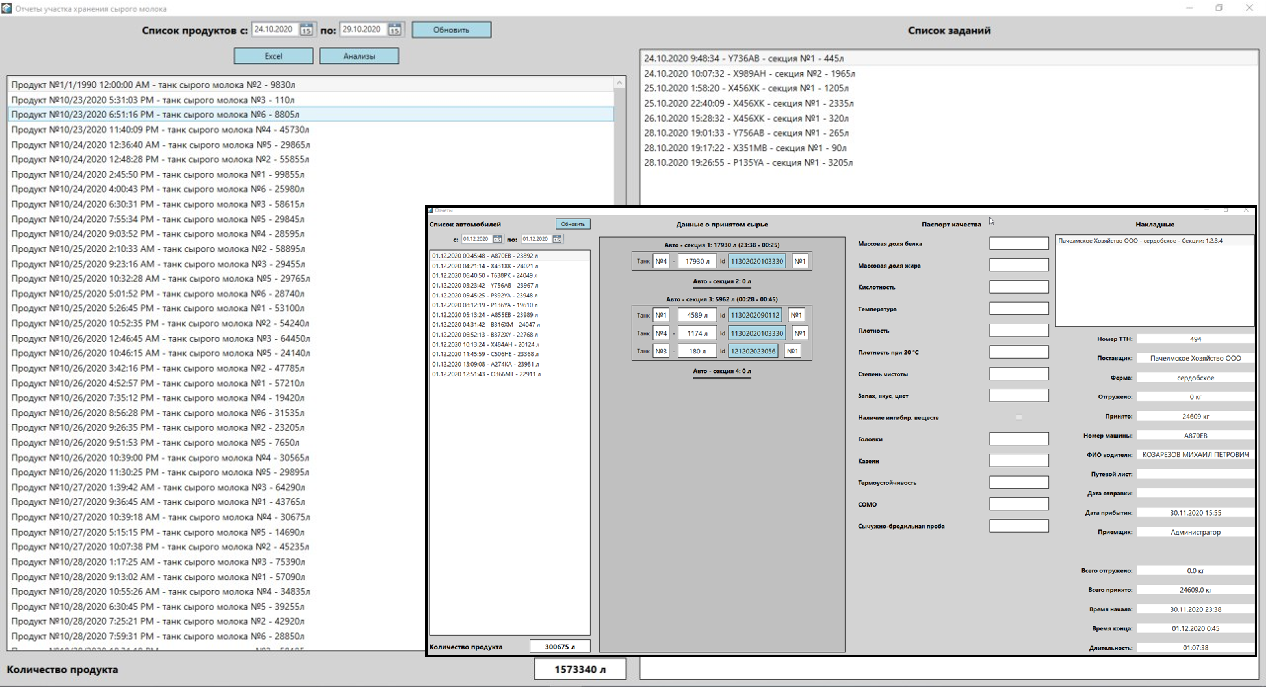Click the Массовая доля белка input field

tap(1018, 243)
